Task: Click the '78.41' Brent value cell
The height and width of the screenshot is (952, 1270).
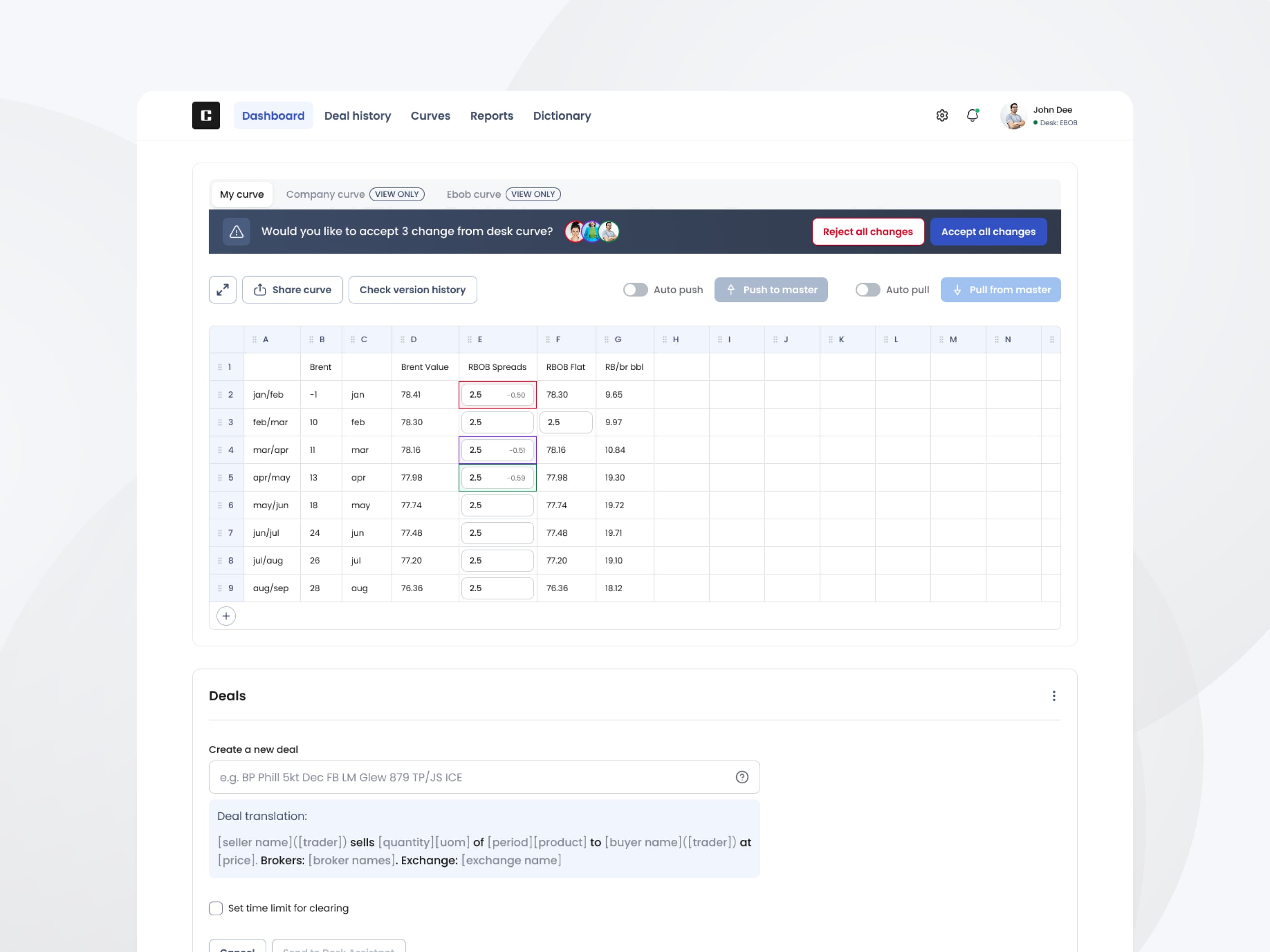Action: point(425,395)
